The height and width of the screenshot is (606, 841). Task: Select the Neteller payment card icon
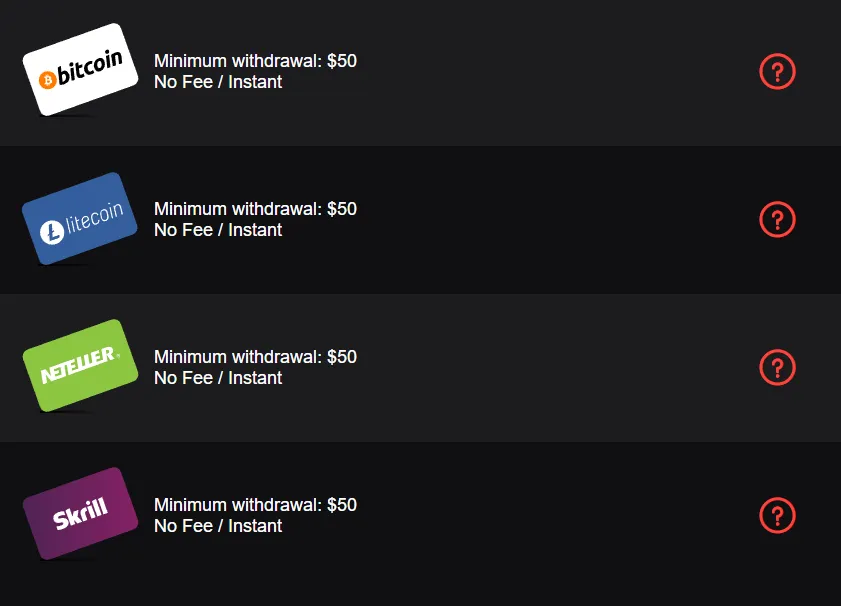tap(80, 364)
